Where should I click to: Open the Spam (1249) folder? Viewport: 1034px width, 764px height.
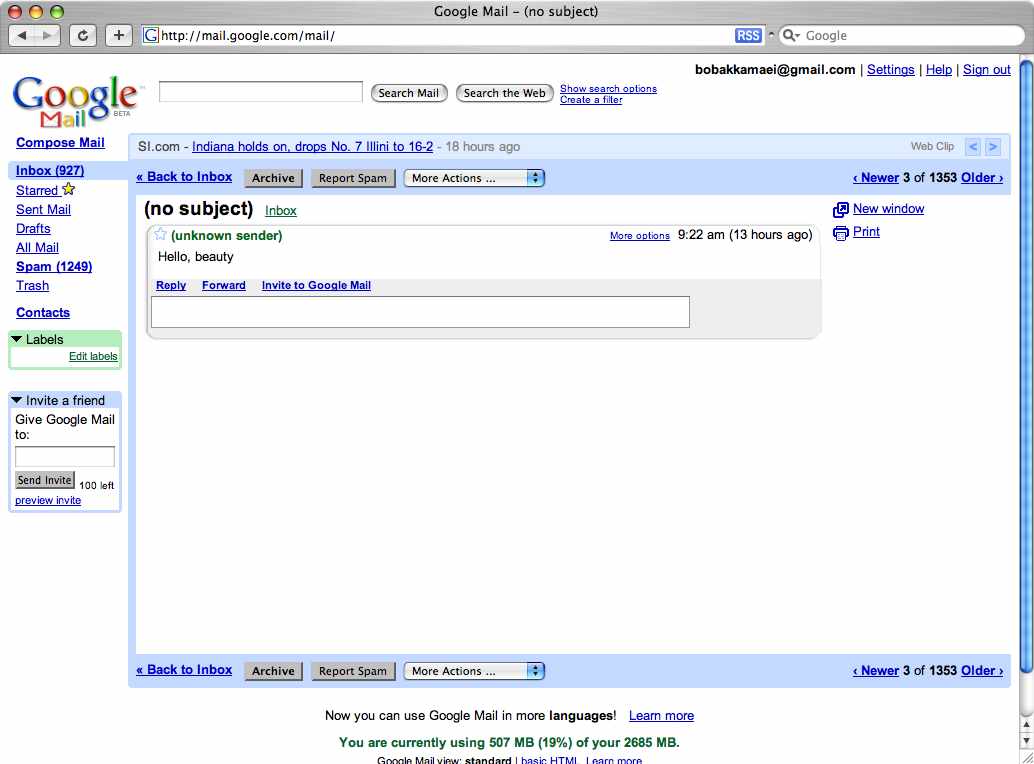pyautogui.click(x=54, y=267)
